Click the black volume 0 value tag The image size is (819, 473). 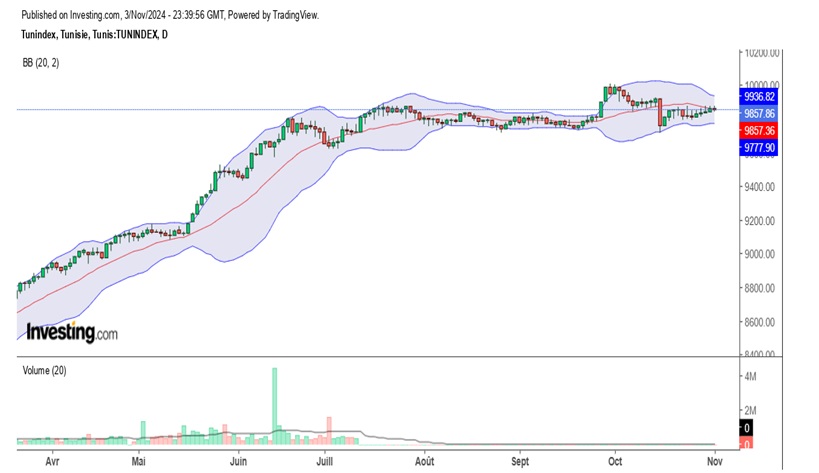[x=746, y=427]
